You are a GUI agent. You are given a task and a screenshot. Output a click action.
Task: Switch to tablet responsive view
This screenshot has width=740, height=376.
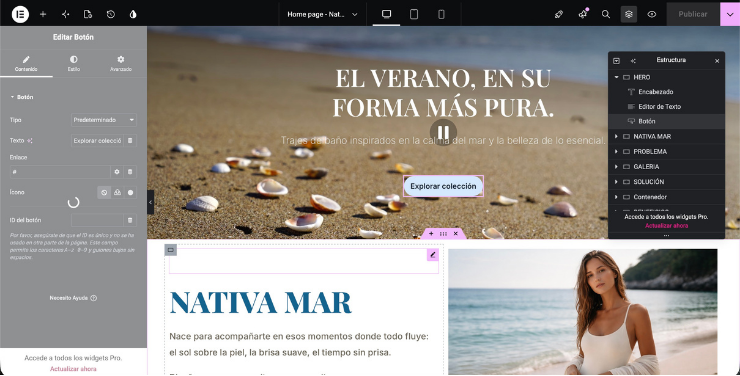click(414, 14)
